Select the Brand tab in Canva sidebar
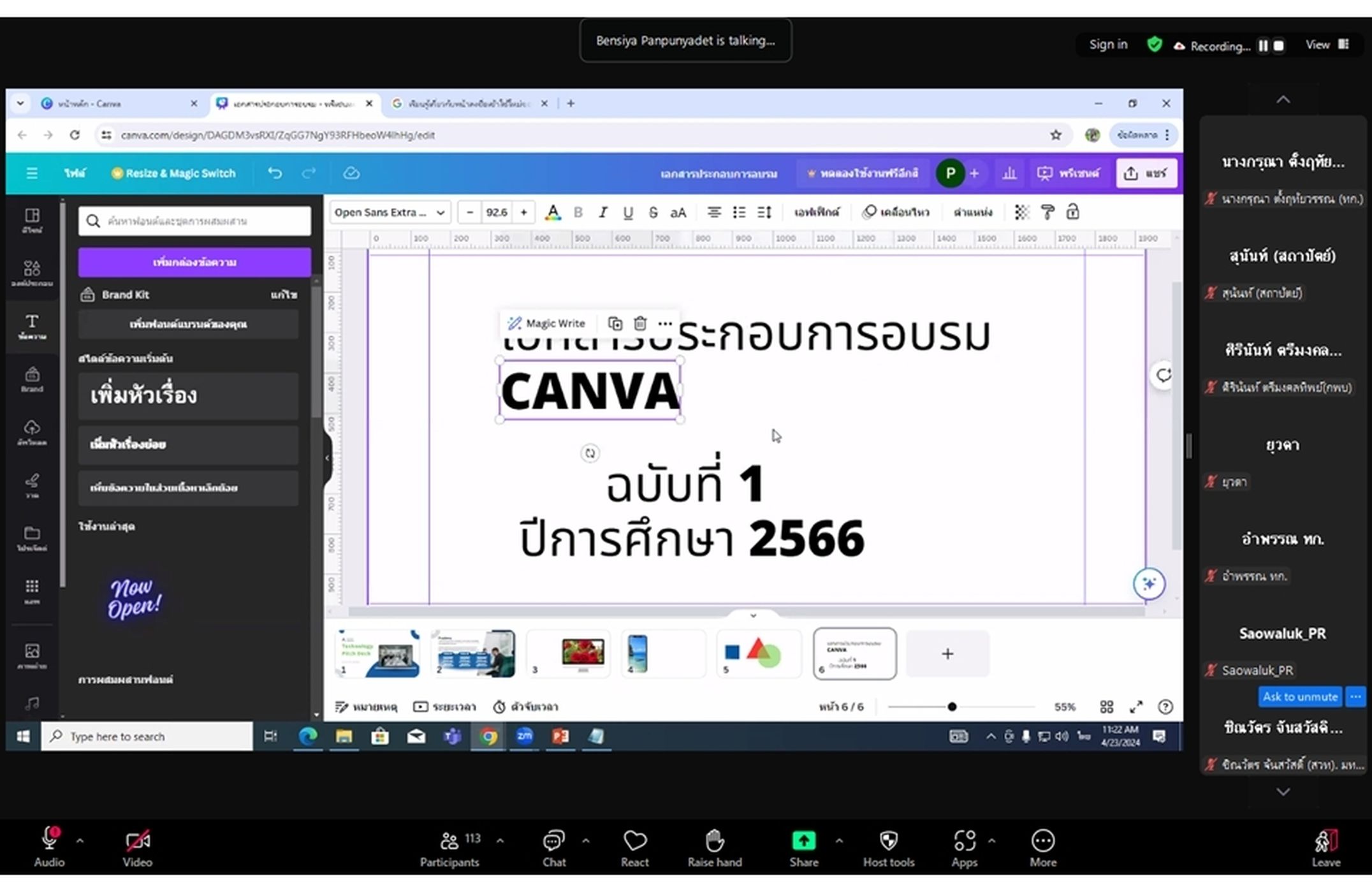The height and width of the screenshot is (892, 1372). (32, 379)
